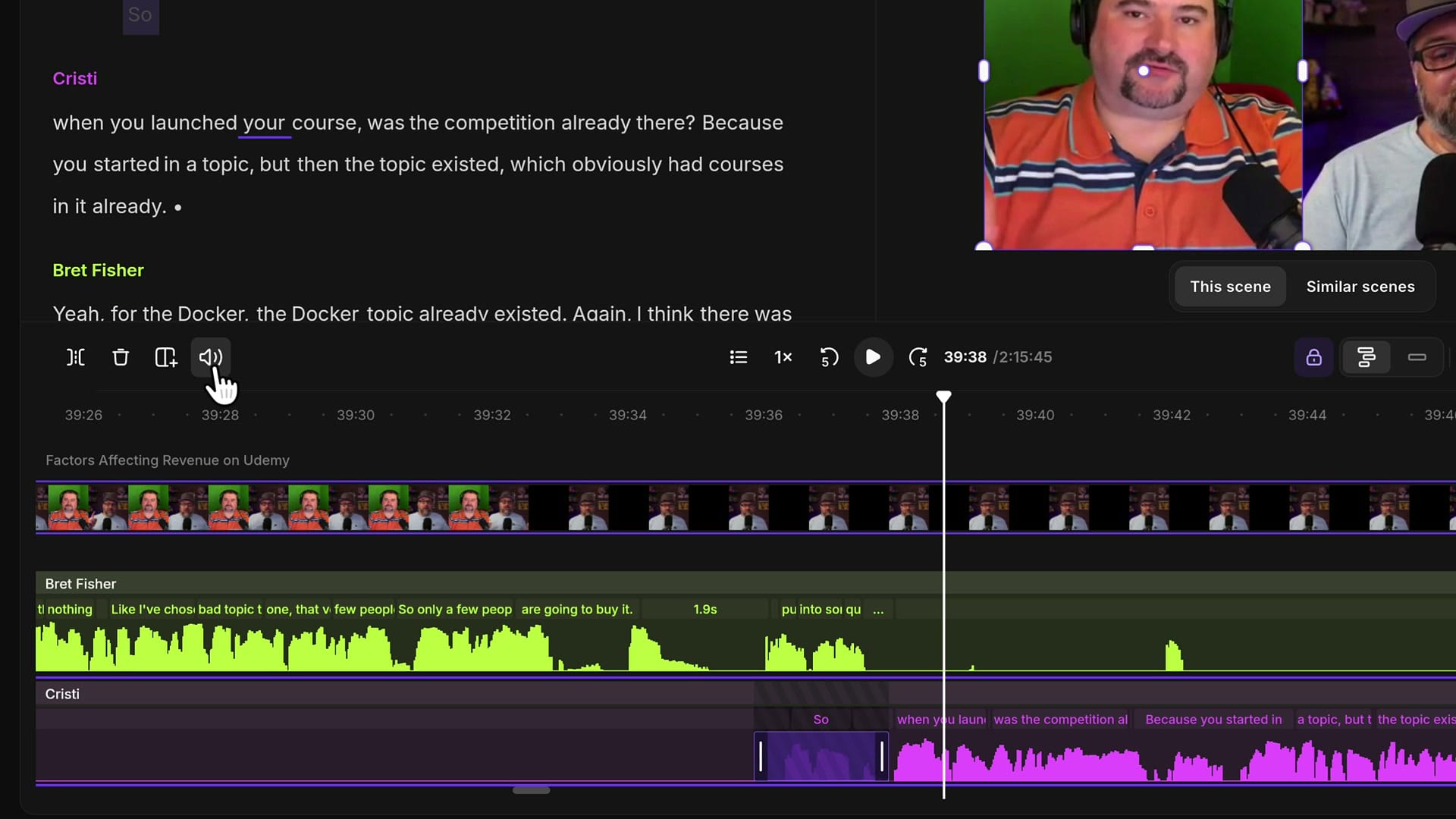Click the Bret Fisher speaker label in transcript
This screenshot has height=819, width=1456.
98,271
